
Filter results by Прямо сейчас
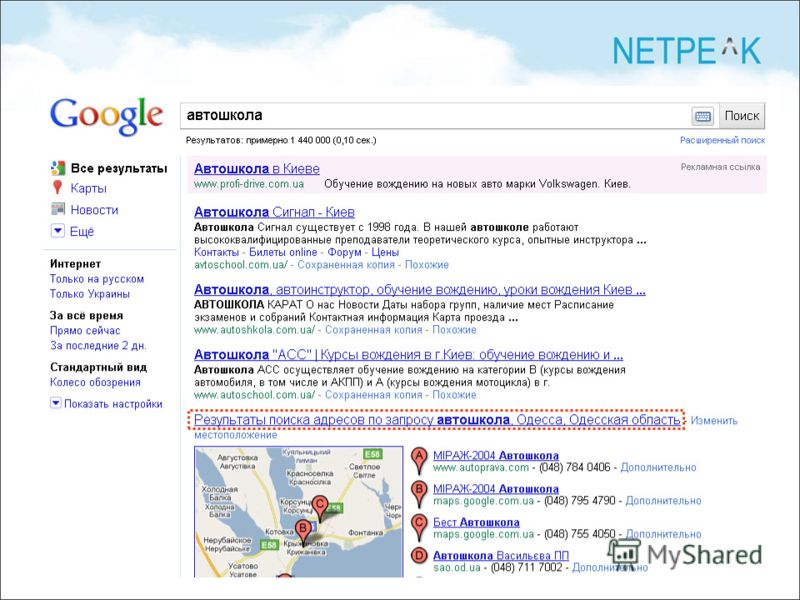tap(85, 331)
